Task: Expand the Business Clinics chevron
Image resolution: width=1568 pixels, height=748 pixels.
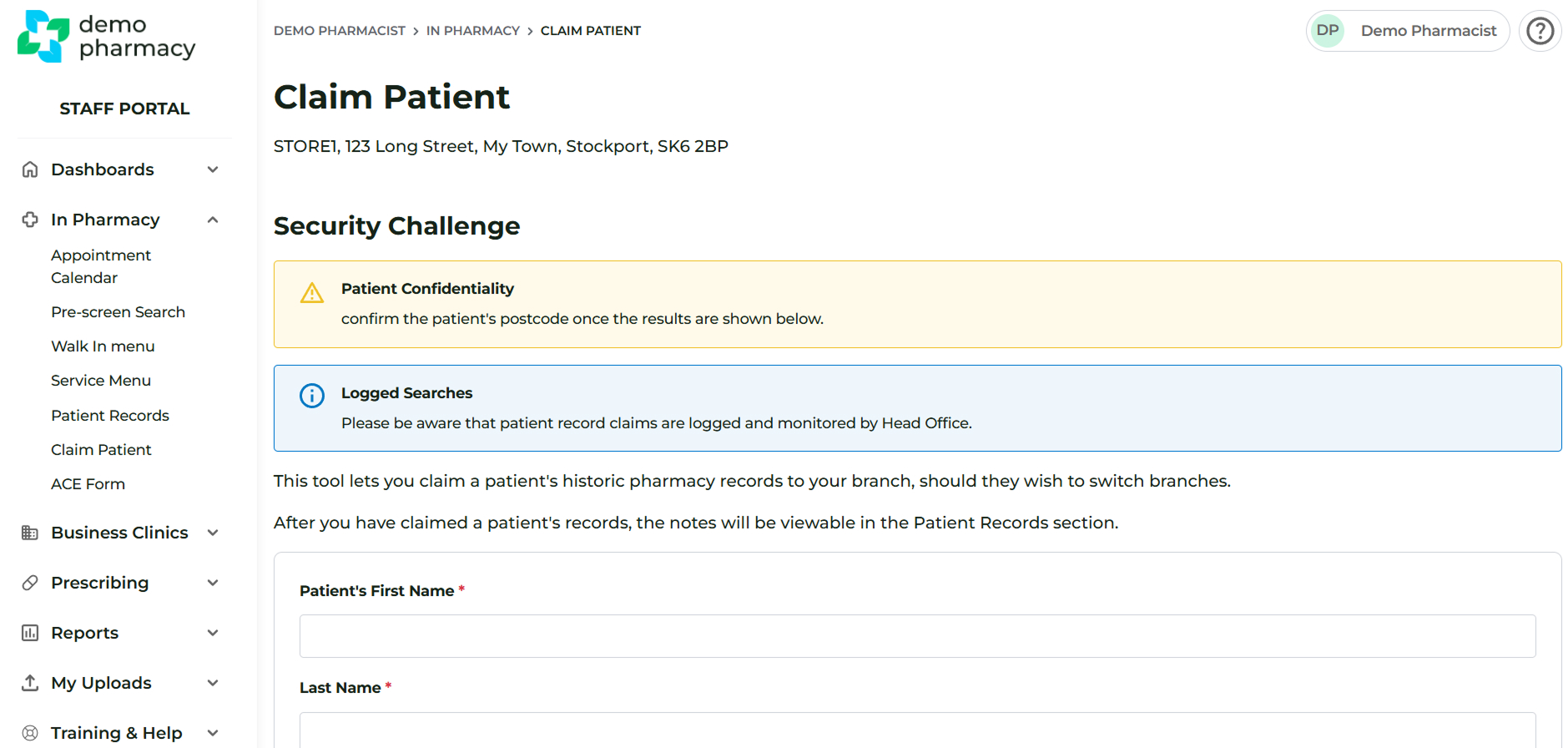Action: click(x=213, y=533)
